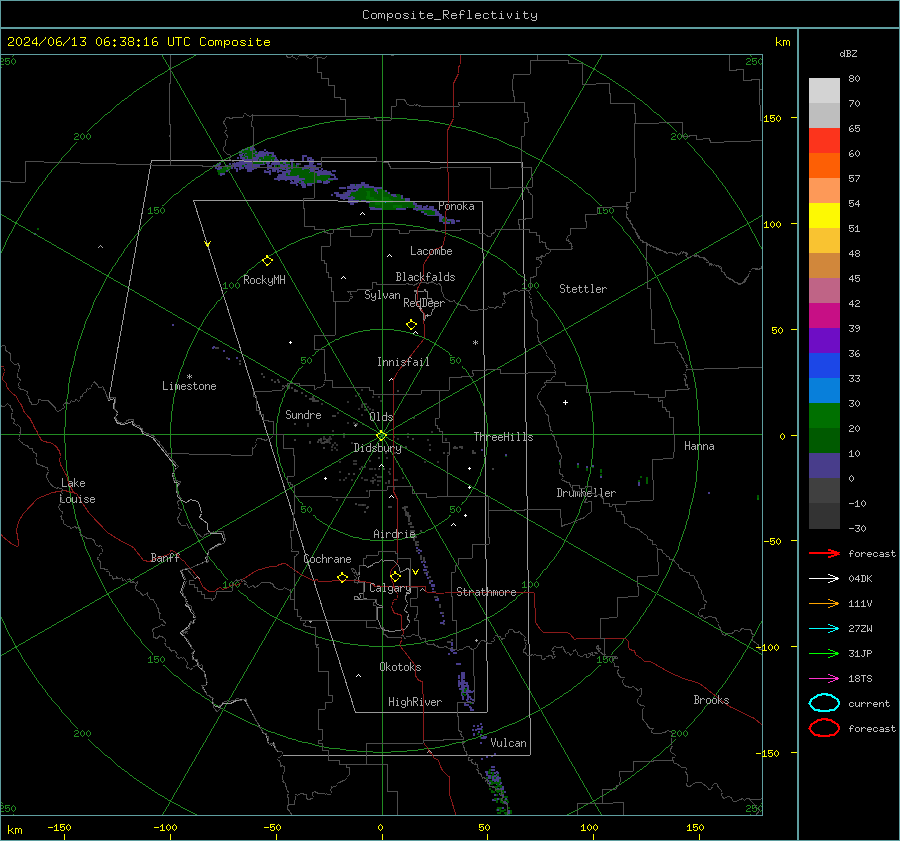This screenshot has height=841, width=900.
Task: Click the cyan 'current' ellipse legend icon
Action: point(824,703)
